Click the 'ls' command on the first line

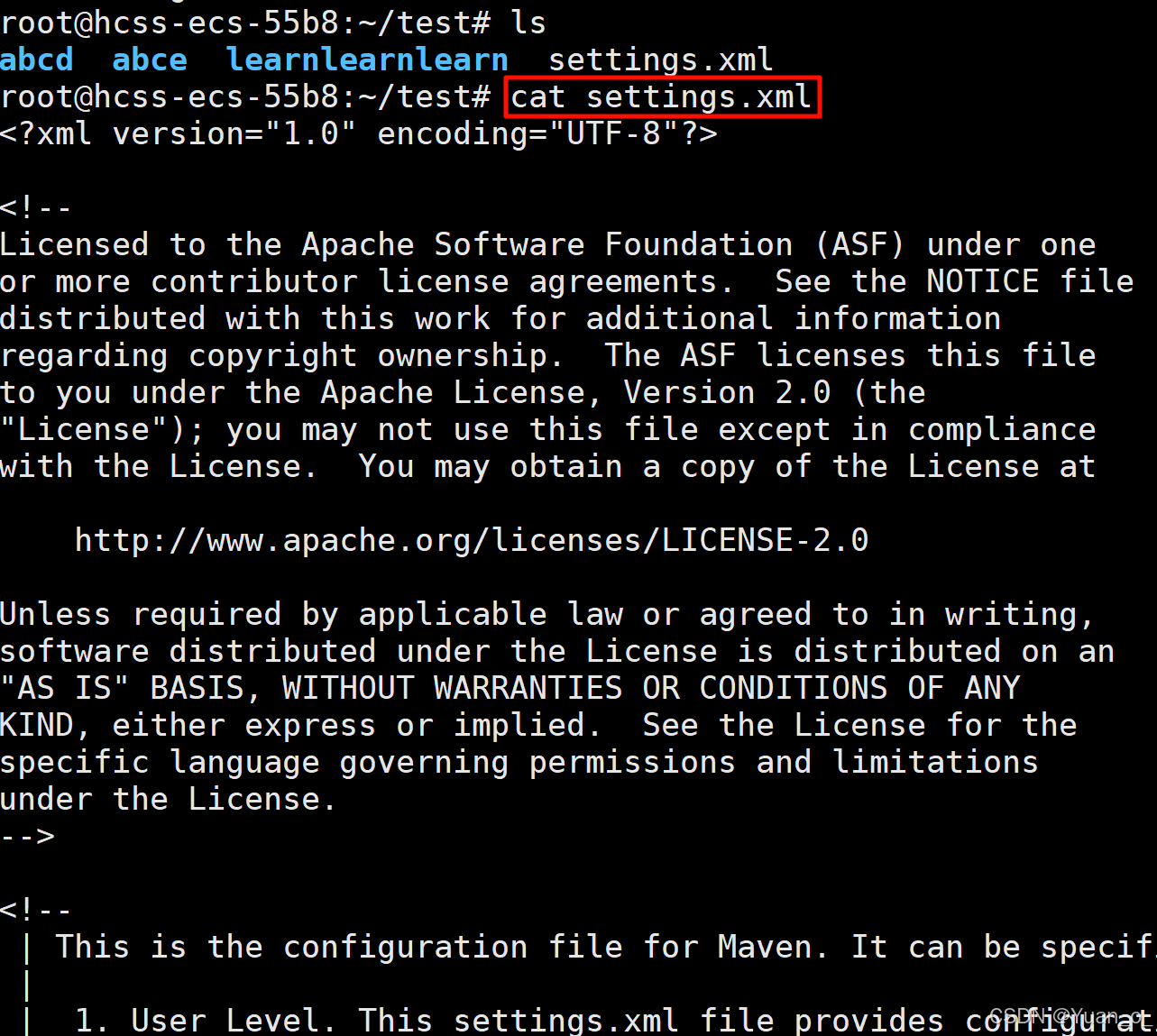pyautogui.click(x=528, y=23)
